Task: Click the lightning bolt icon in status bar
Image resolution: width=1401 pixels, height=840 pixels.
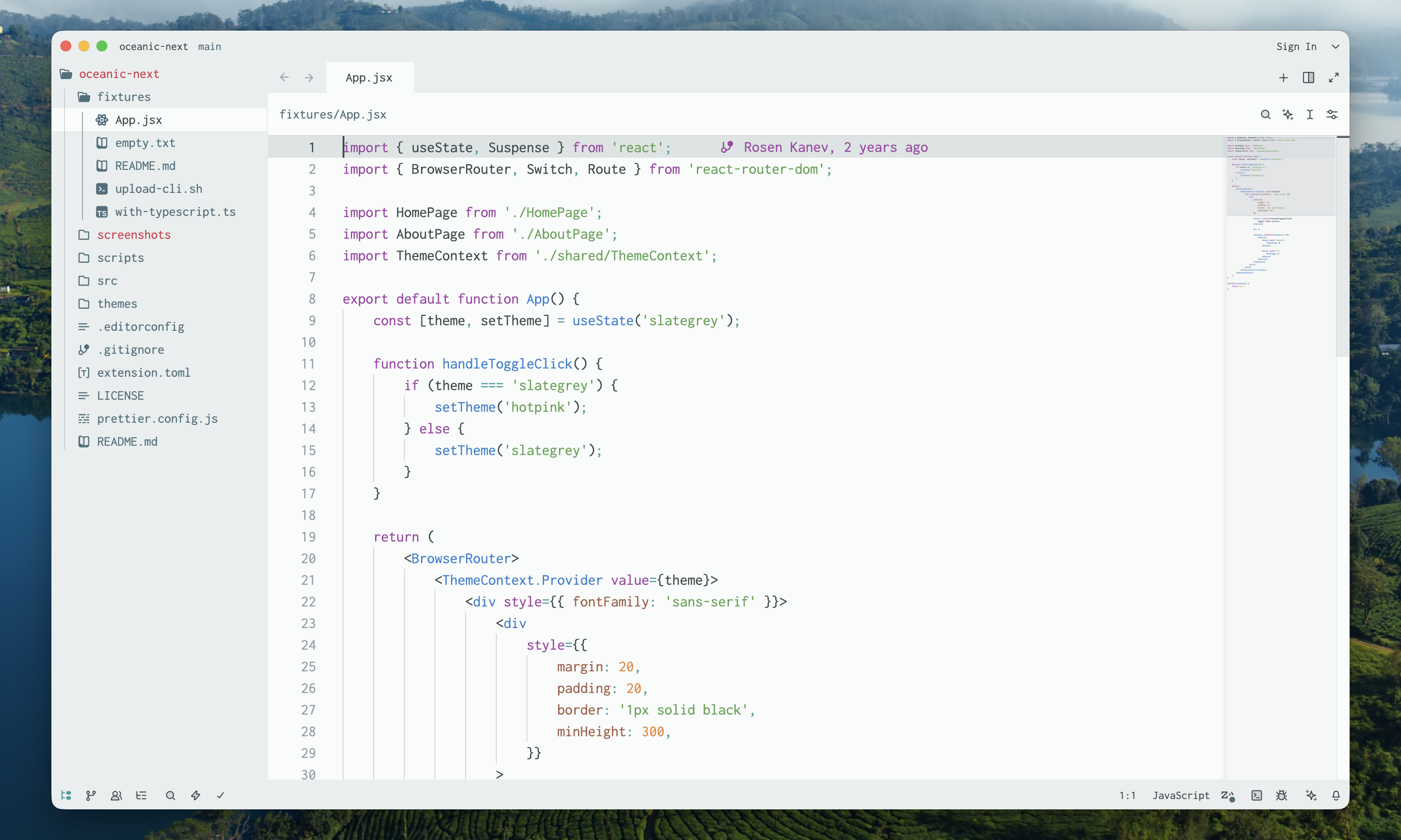Action: (x=196, y=795)
